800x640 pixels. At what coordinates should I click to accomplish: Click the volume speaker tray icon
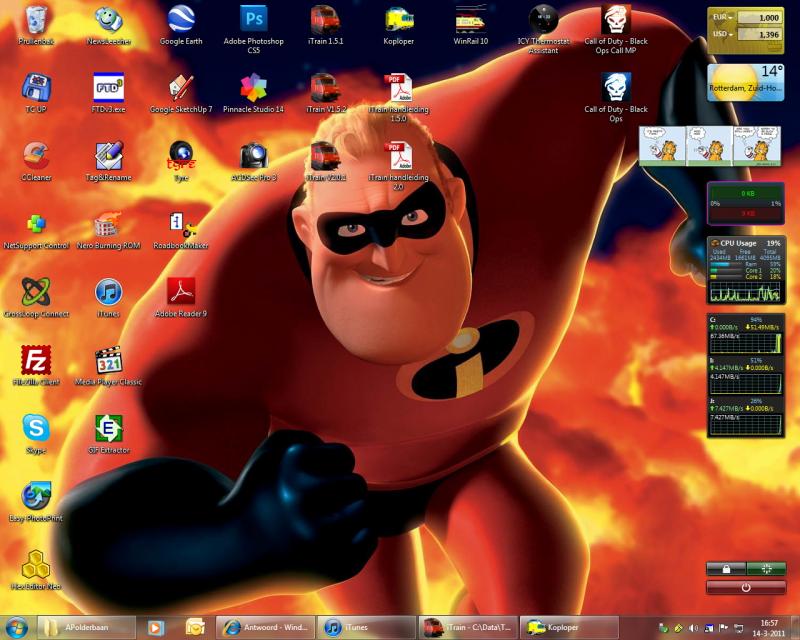[693, 628]
